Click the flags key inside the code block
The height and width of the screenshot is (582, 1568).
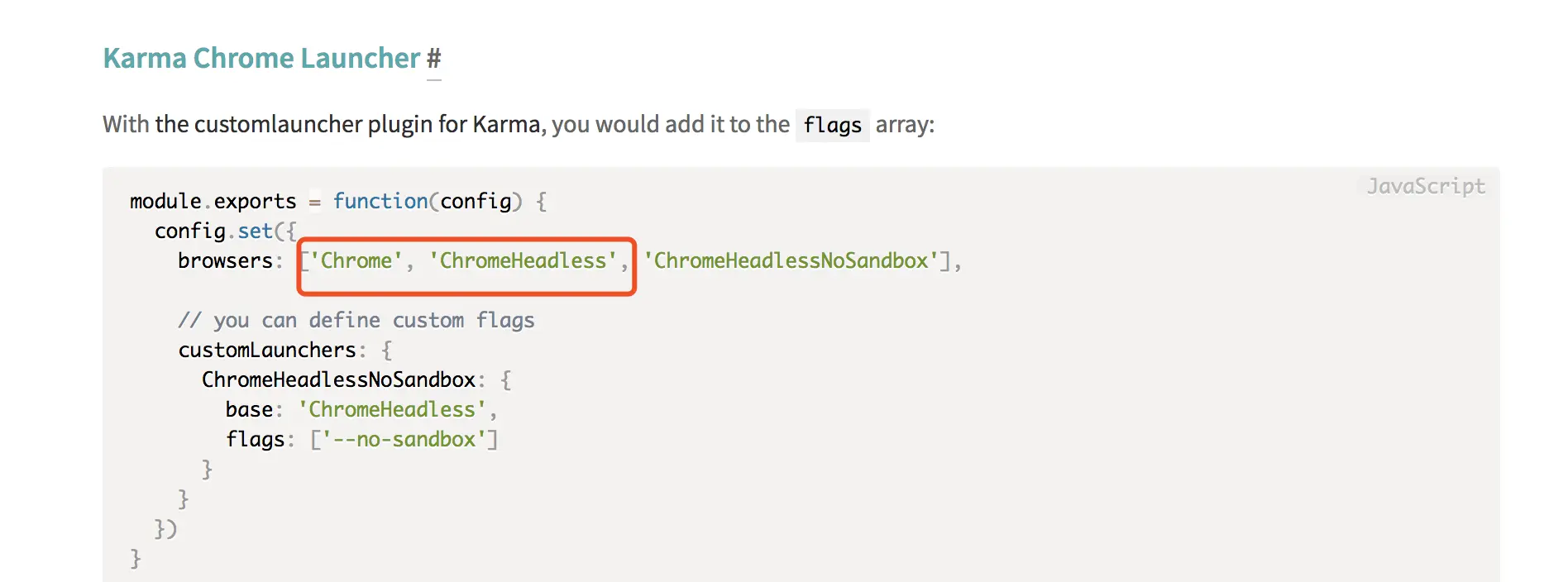(x=255, y=440)
